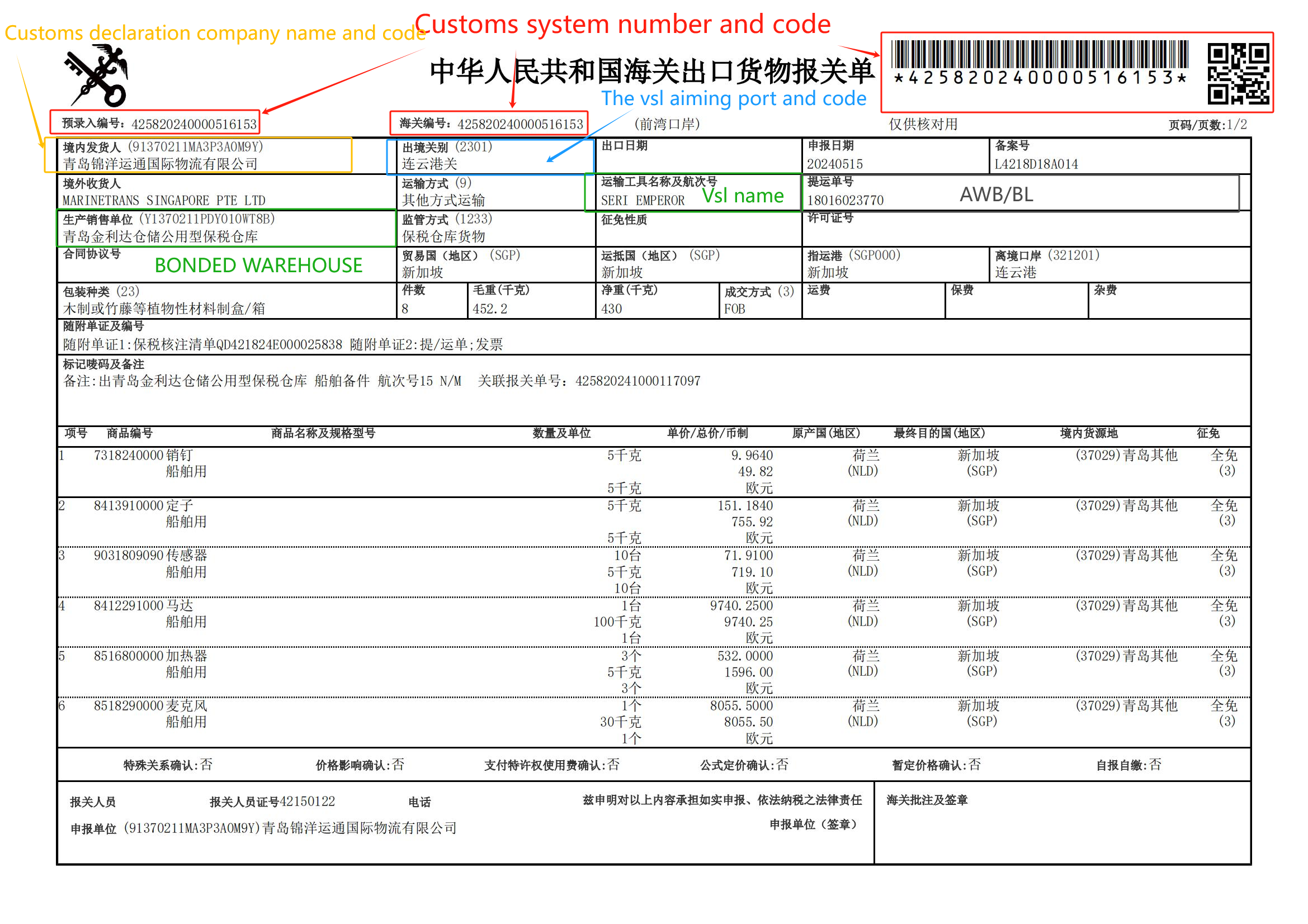Click the 生产销售单位 bonded warehouse field
Image resolution: width=1308 pixels, height=924 pixels.
click(x=226, y=228)
